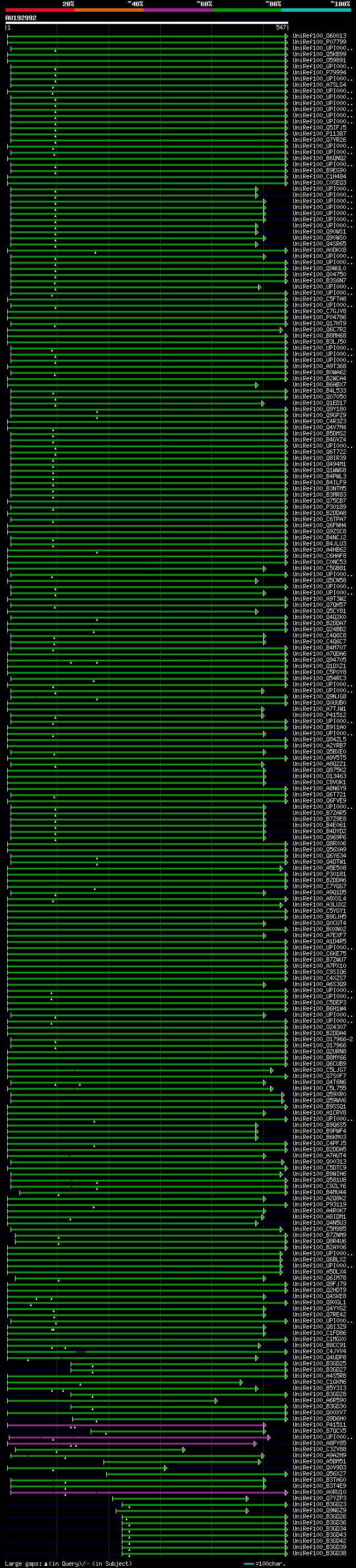Open the UniRef100_O59891 hit
Screen dimensions: 356x1568
[319, 60]
